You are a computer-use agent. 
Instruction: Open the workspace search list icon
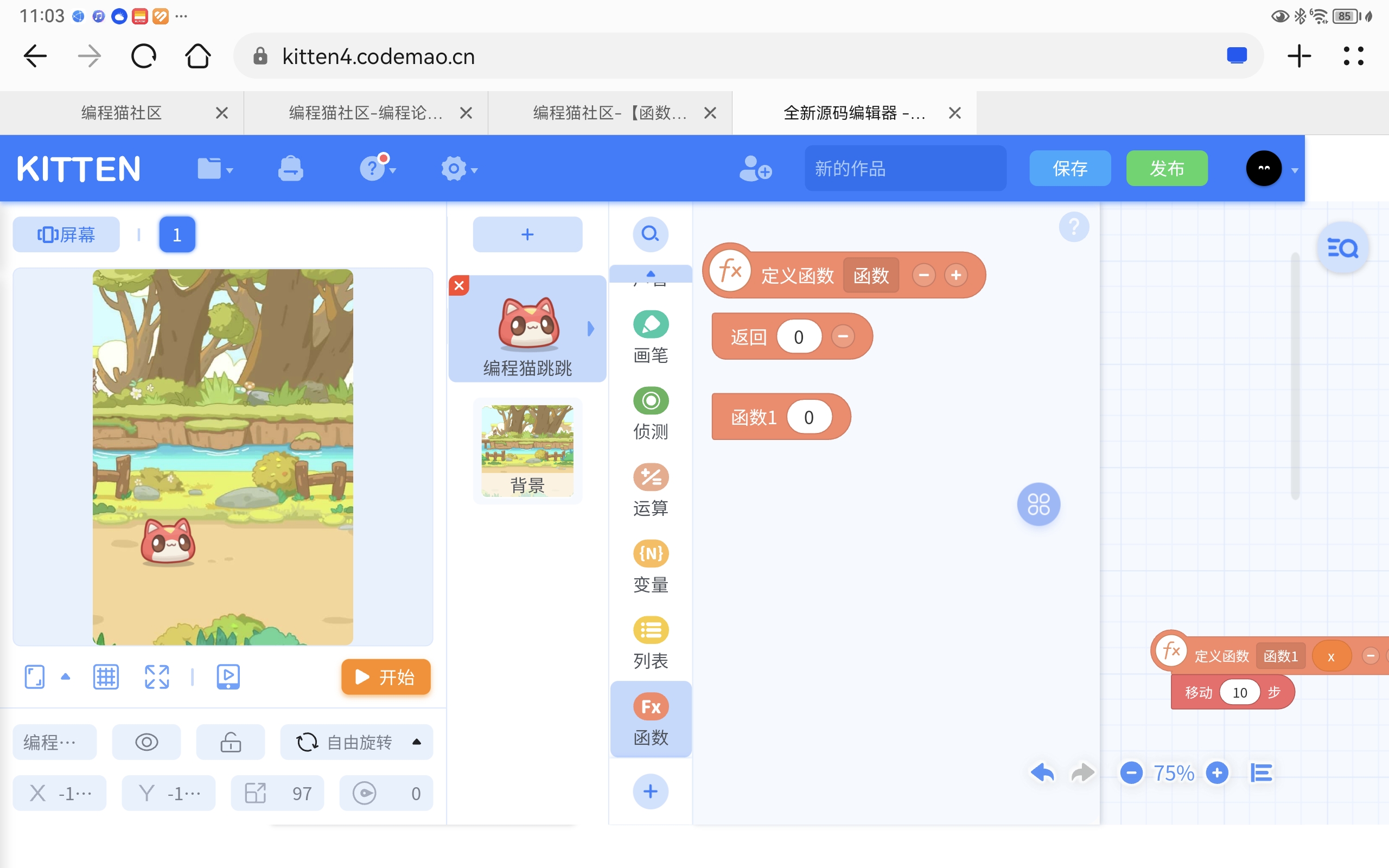pos(1342,248)
